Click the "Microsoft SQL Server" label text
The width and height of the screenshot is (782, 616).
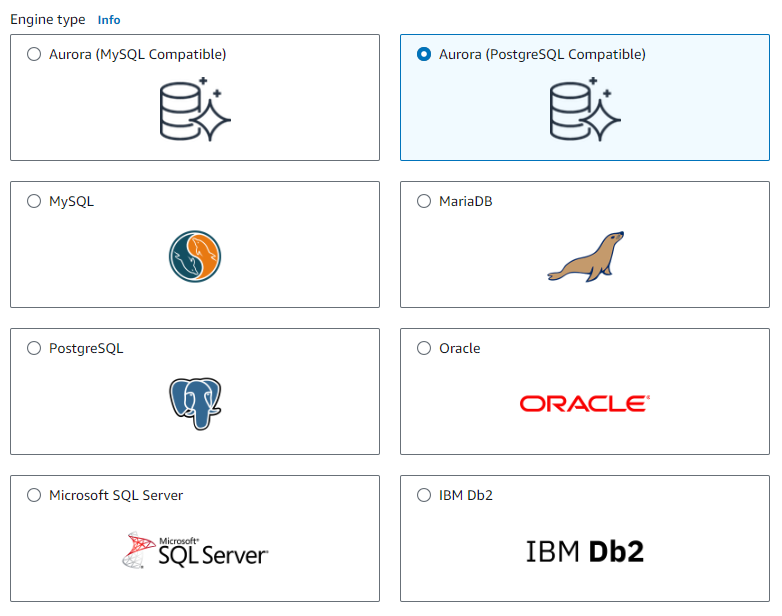pos(116,495)
